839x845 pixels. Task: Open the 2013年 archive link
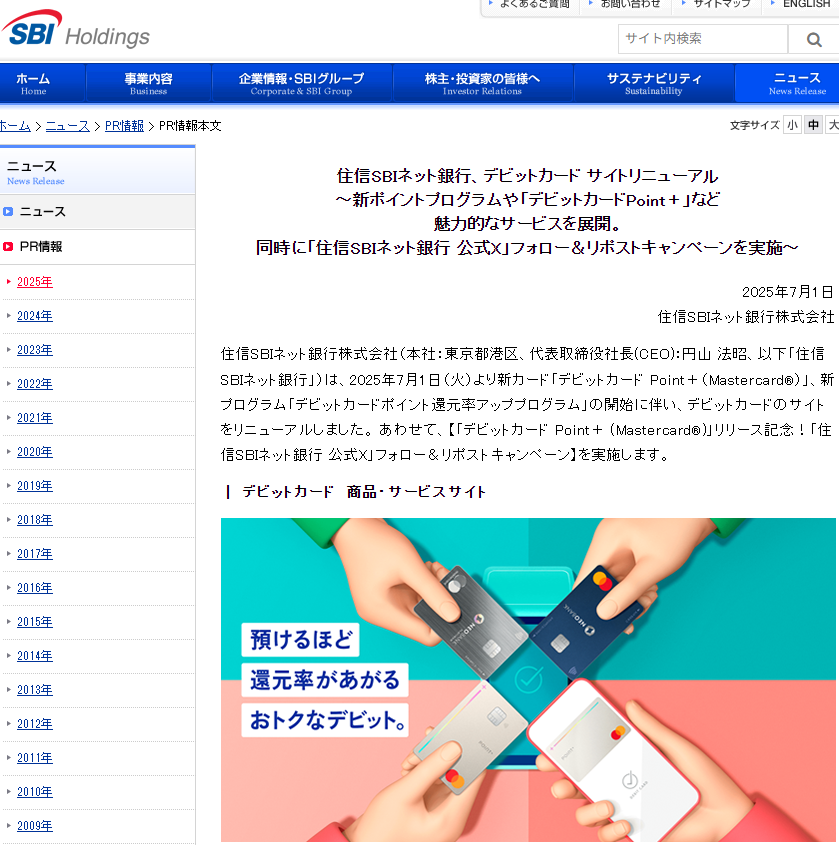tap(34, 689)
